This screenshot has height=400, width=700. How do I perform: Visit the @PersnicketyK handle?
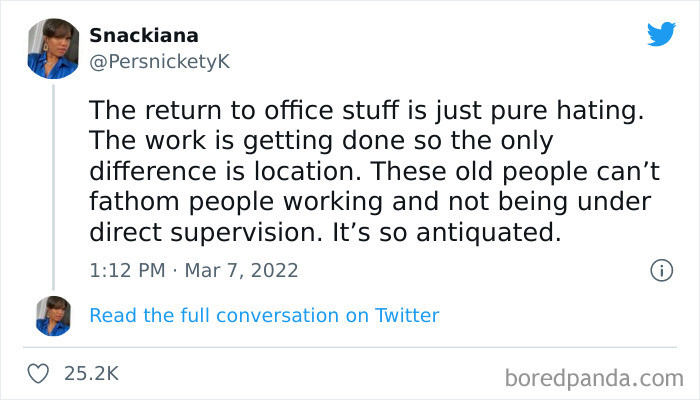pos(160,62)
